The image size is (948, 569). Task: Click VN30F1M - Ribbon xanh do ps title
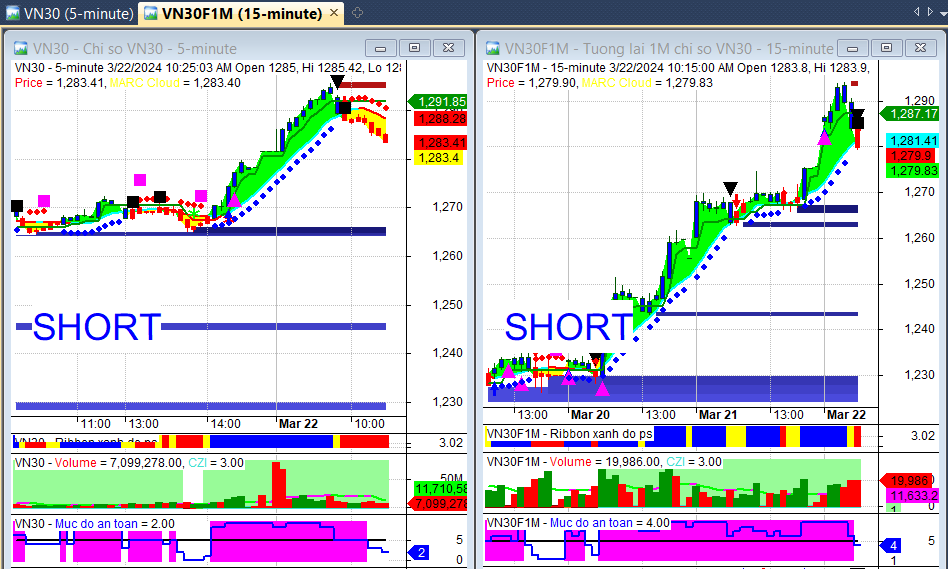570,434
